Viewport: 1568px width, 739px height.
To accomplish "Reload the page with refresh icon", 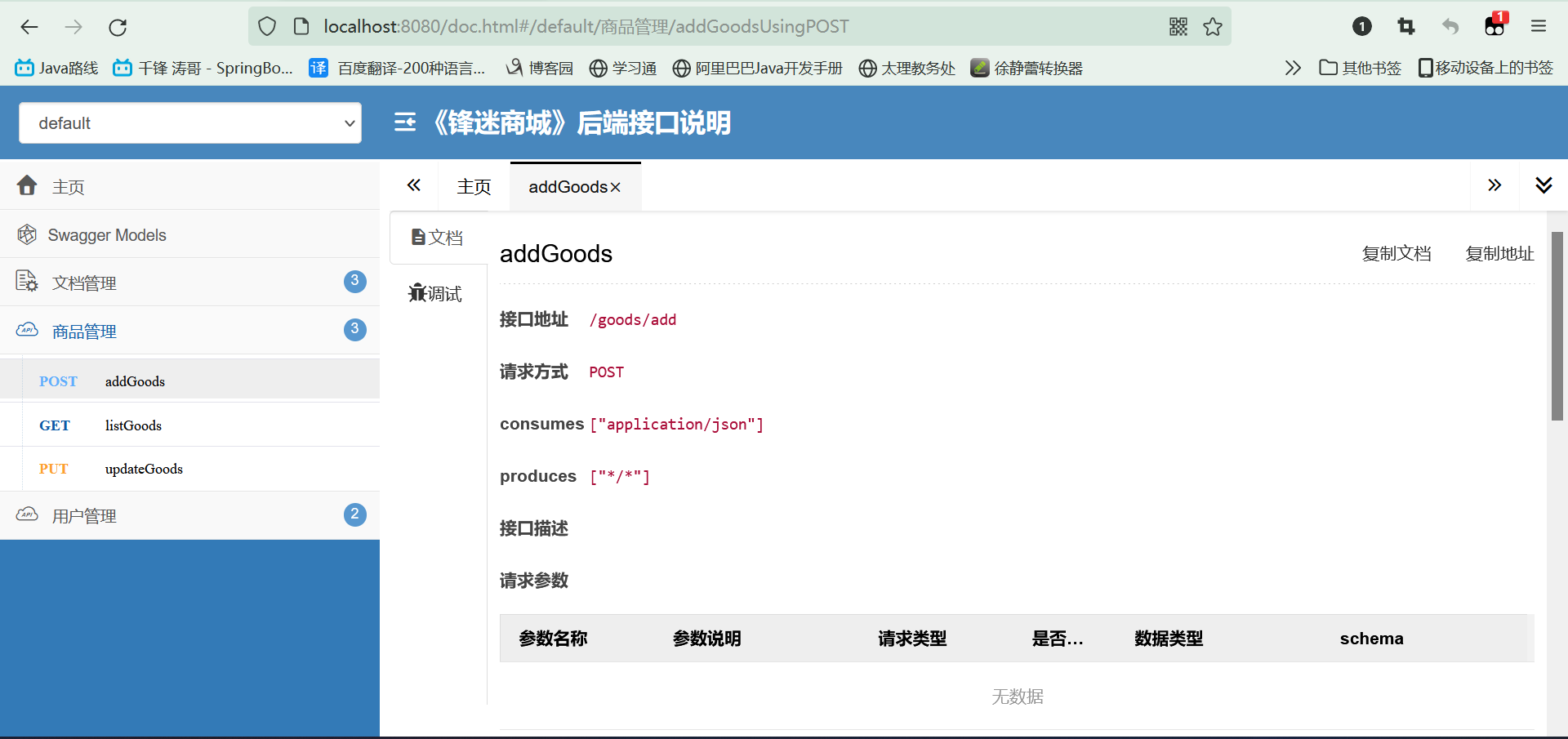I will coord(118,27).
